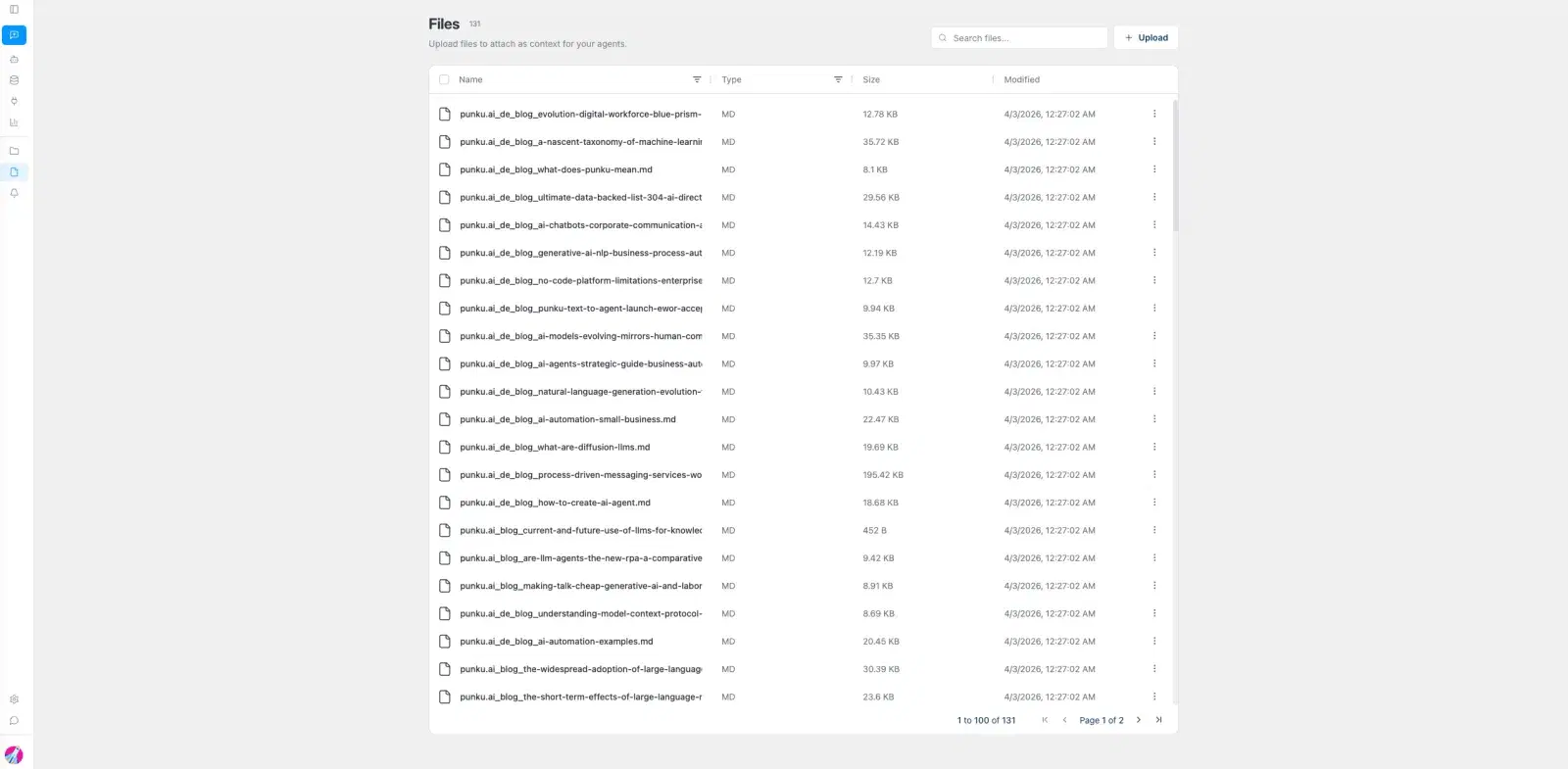Jump to the last page of files
This screenshot has height=769, width=1568.
click(x=1158, y=720)
